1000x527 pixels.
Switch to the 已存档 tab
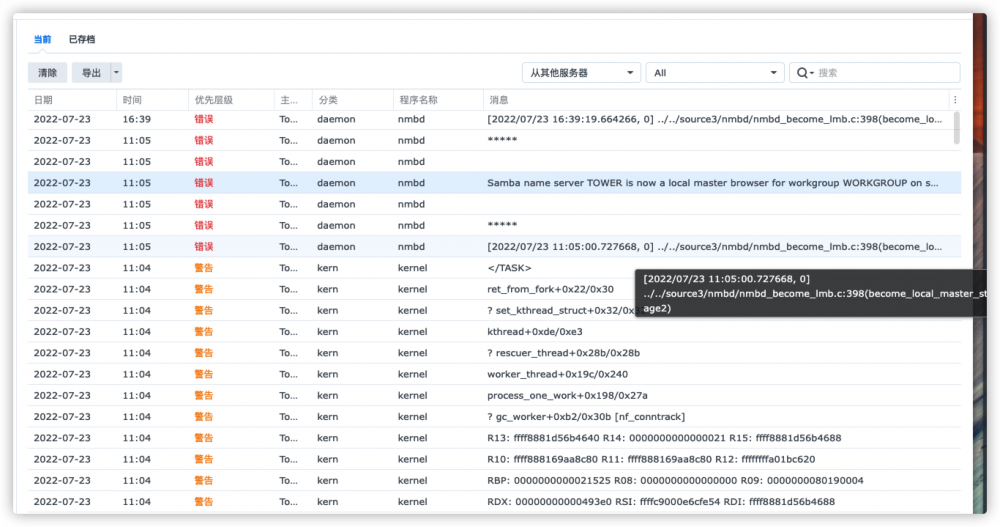pos(82,40)
